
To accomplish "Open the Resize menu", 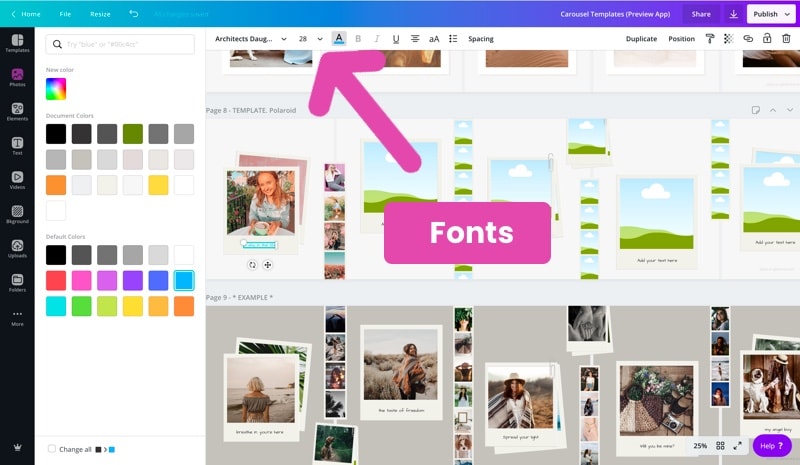I will coord(100,14).
